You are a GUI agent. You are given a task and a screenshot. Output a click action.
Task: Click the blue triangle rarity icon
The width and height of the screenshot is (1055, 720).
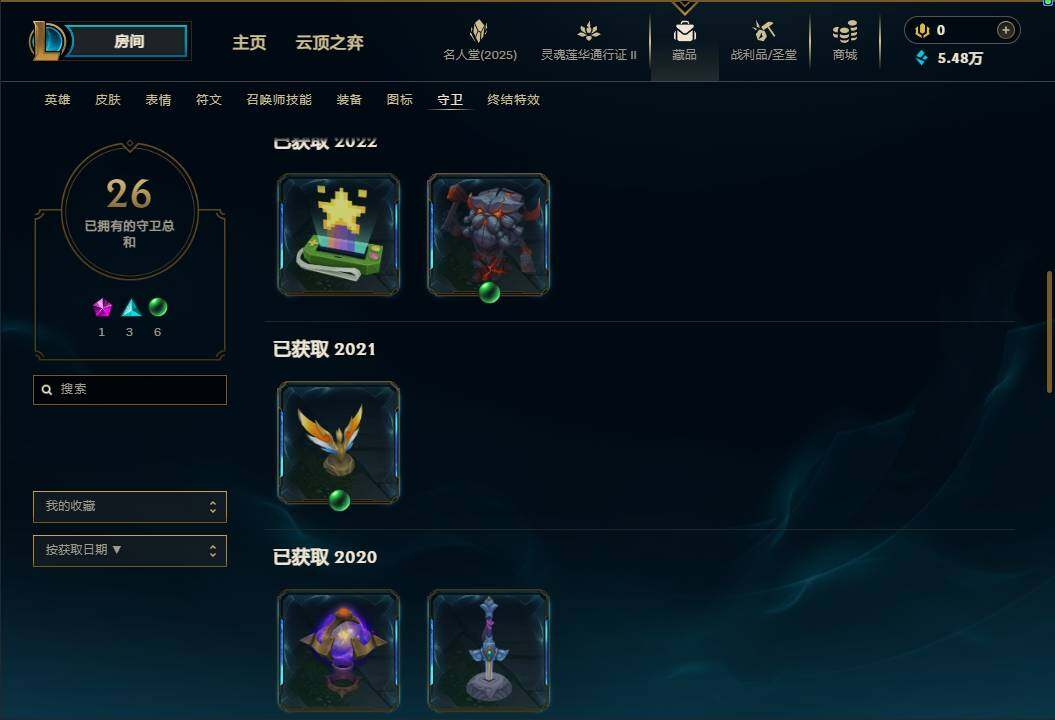131,308
